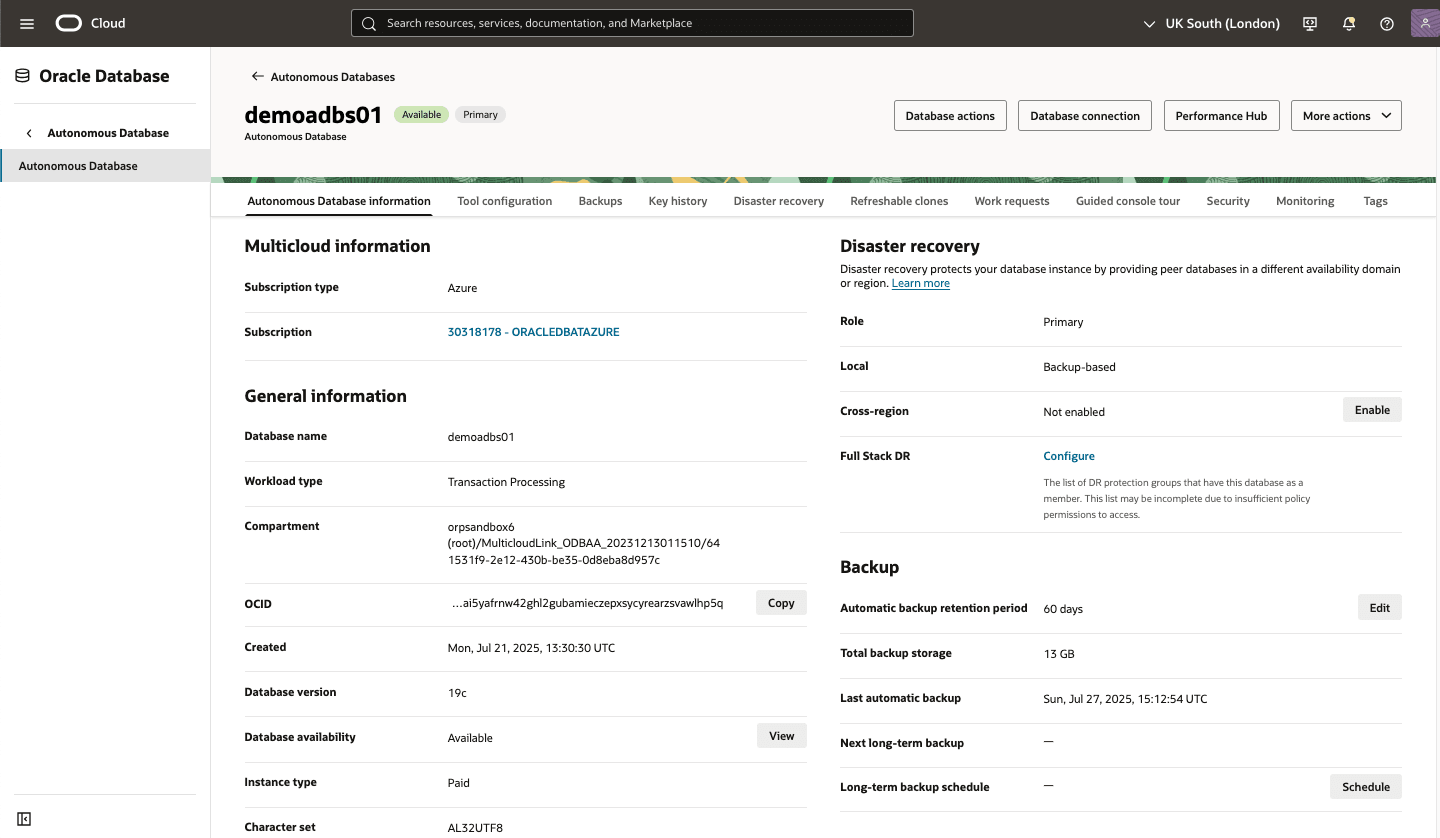Click the Oracle Cloud logo
This screenshot has width=1440, height=838.
pyautogui.click(x=68, y=22)
